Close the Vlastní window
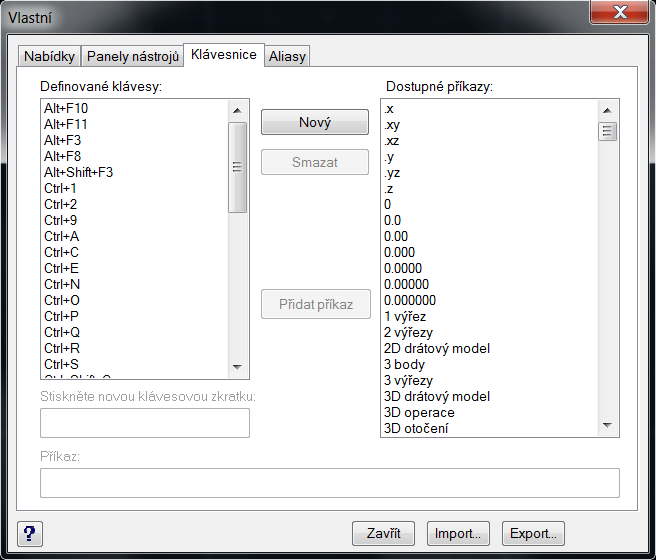This screenshot has width=656, height=560. pos(620,12)
